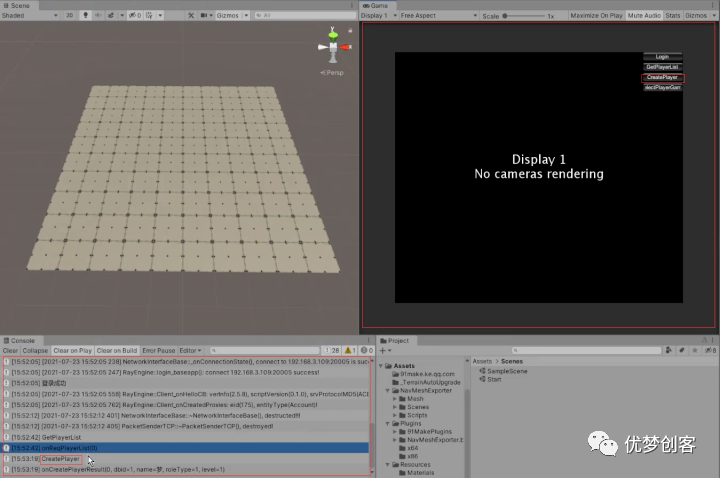
Task: Toggle Gizmos in the Game view
Action: click(696, 15)
